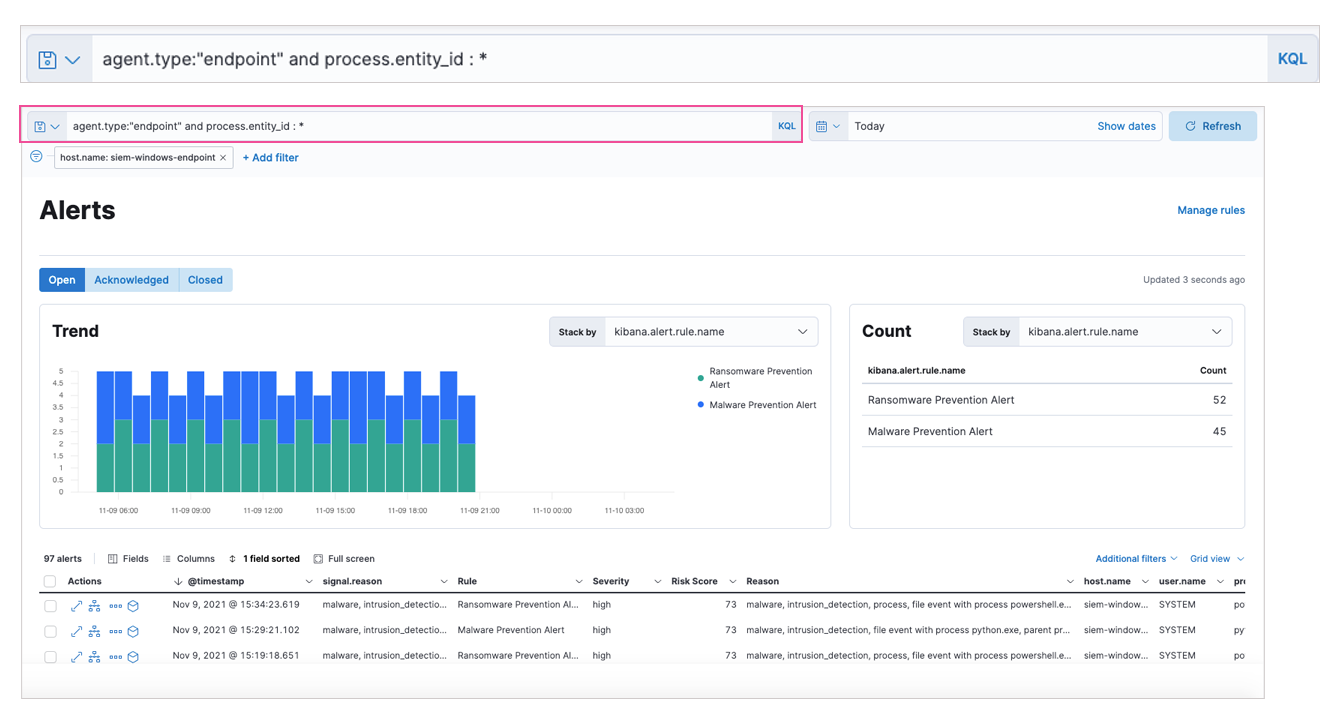Check the select-all checkbox in the table header
The height and width of the screenshot is (720, 1340).
[49, 581]
